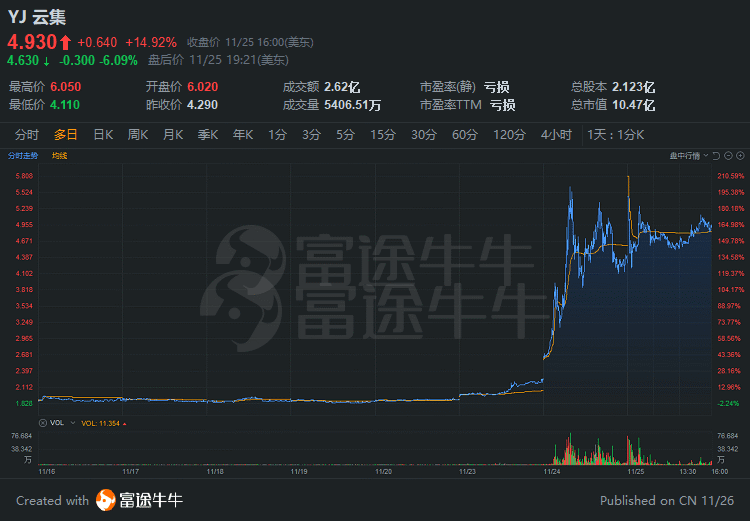The height and width of the screenshot is (521, 750).
Task: Click the -2.24% percentage axis label
Action: coord(728,403)
